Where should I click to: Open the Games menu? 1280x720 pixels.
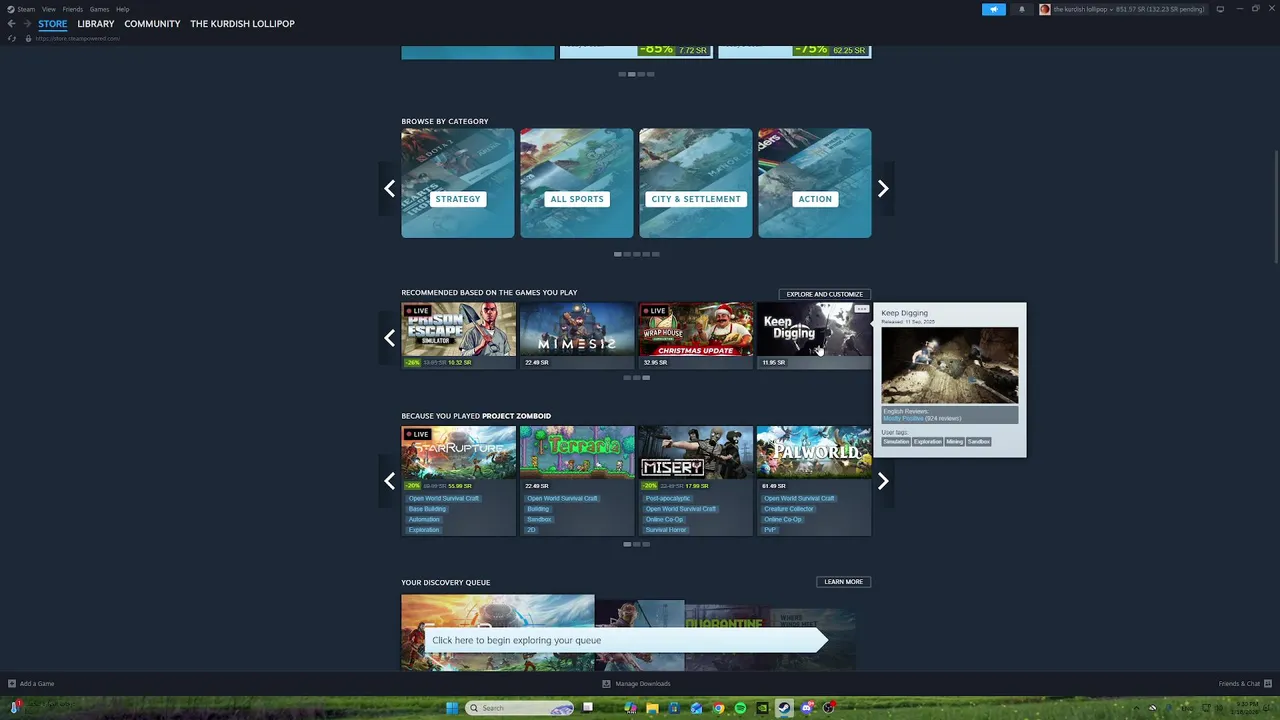[x=99, y=9]
